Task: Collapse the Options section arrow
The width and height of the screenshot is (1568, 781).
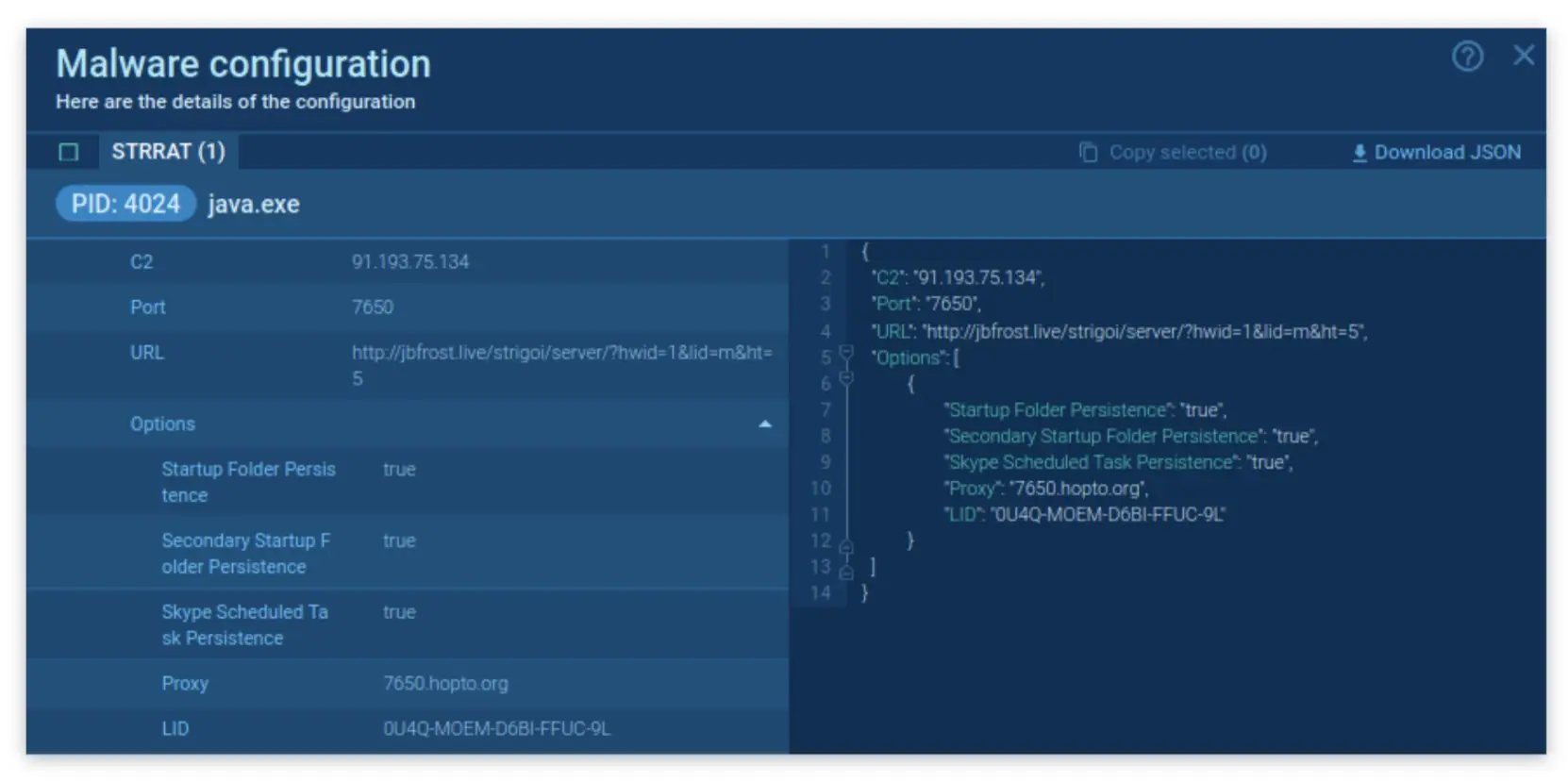Action: coord(764,424)
